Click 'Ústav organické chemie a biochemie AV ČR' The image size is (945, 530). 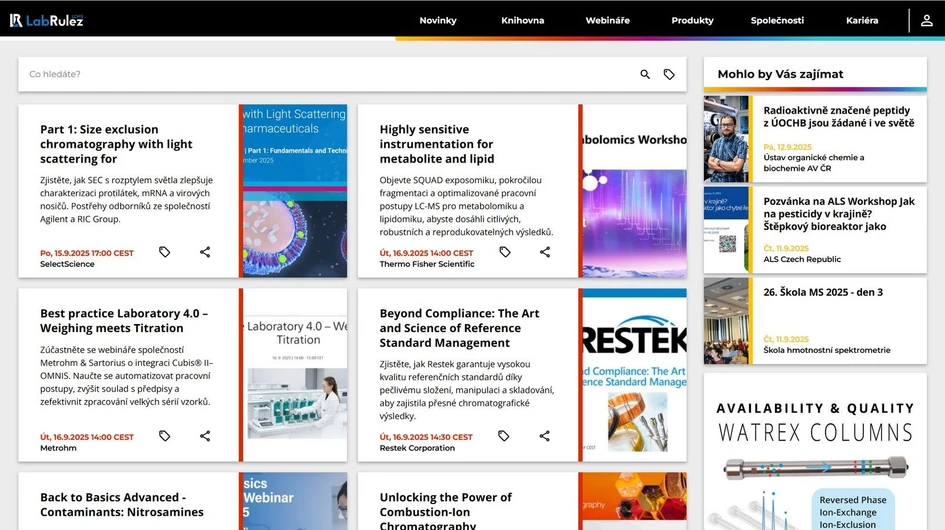814,163
